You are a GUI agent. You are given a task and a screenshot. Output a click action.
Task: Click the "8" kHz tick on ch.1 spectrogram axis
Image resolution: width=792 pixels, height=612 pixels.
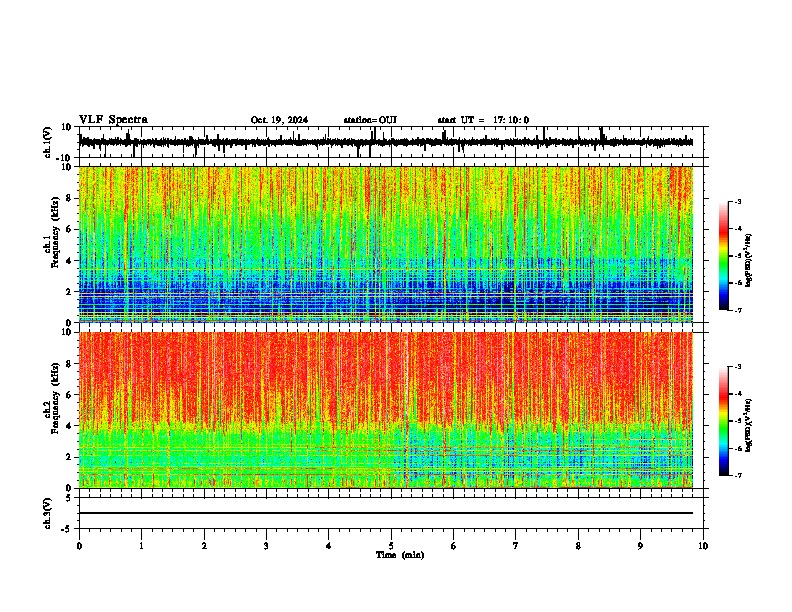(x=69, y=198)
